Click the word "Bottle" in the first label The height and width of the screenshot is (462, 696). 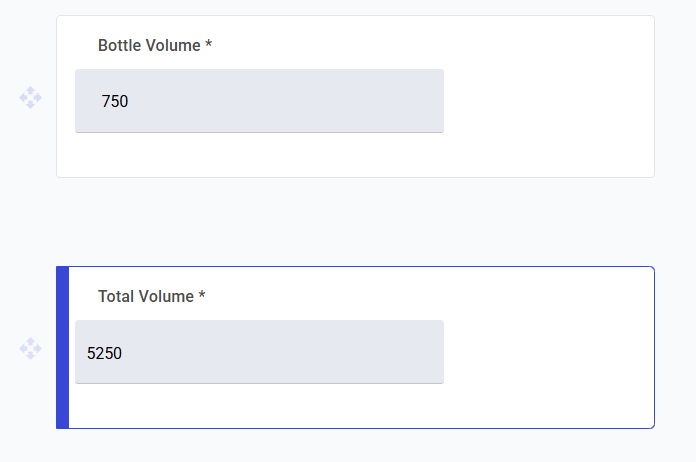(x=120, y=46)
